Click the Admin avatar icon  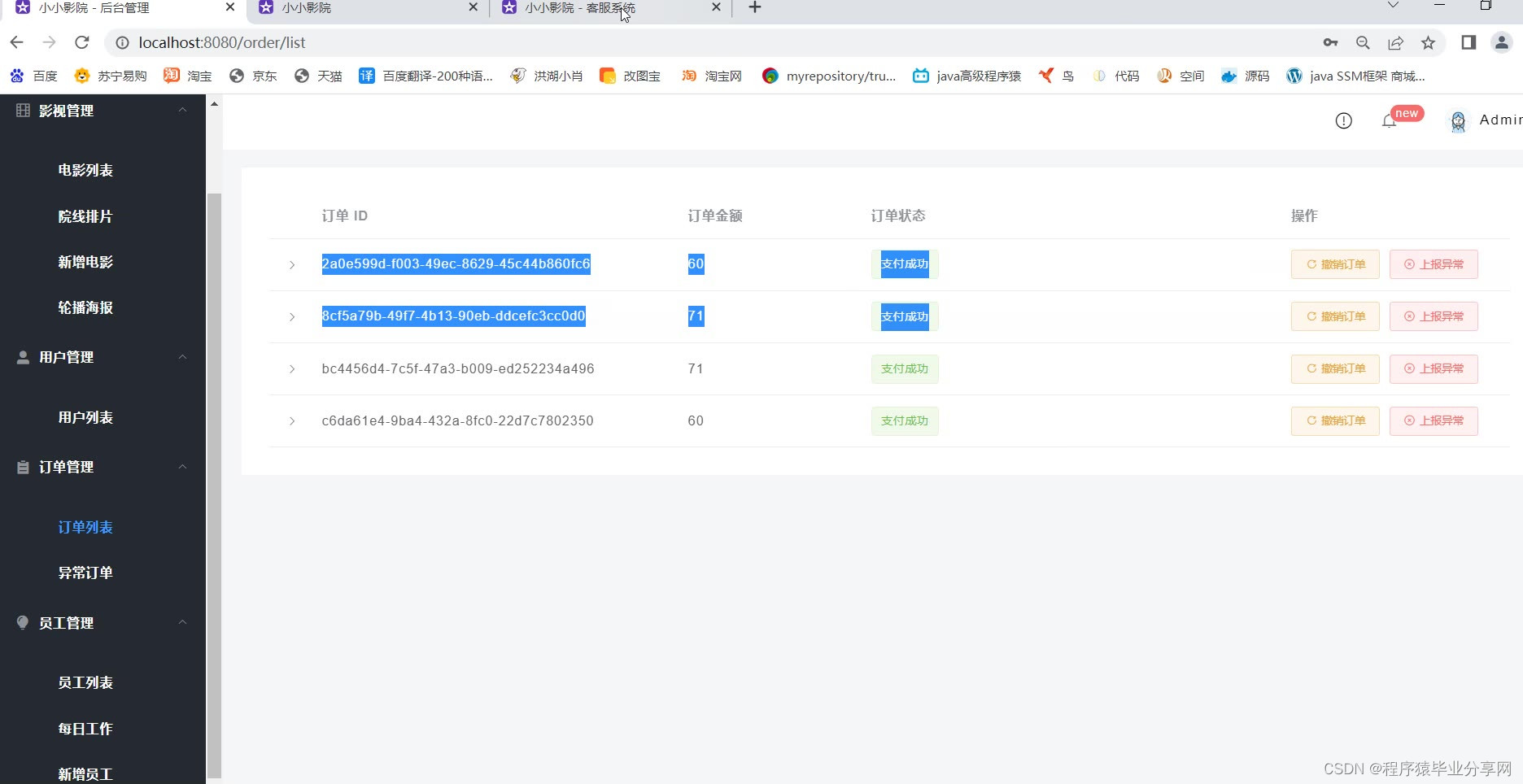pyautogui.click(x=1458, y=121)
